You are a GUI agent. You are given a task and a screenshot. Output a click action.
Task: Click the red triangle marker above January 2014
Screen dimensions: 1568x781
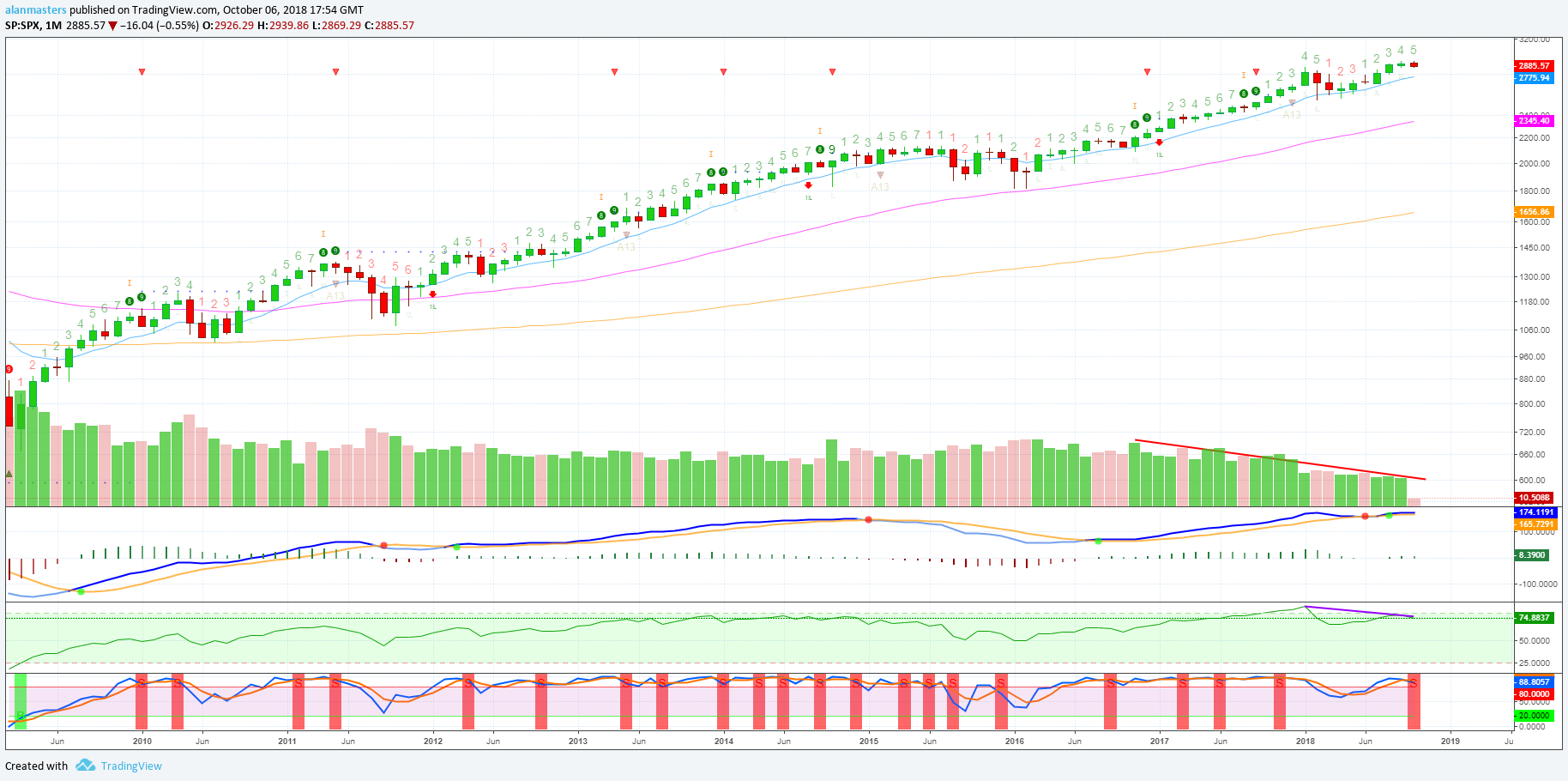[x=724, y=72]
